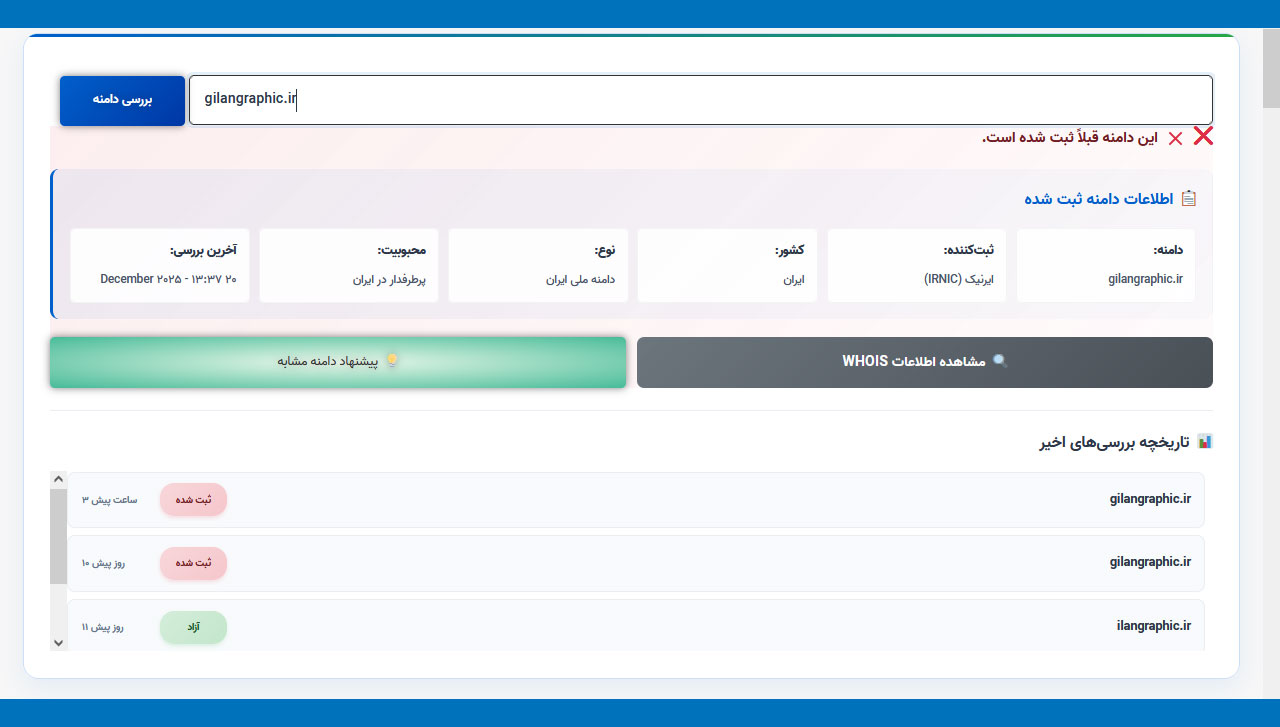
Task: Select first gilangraphic.ir history entry
Action: tap(1150, 499)
